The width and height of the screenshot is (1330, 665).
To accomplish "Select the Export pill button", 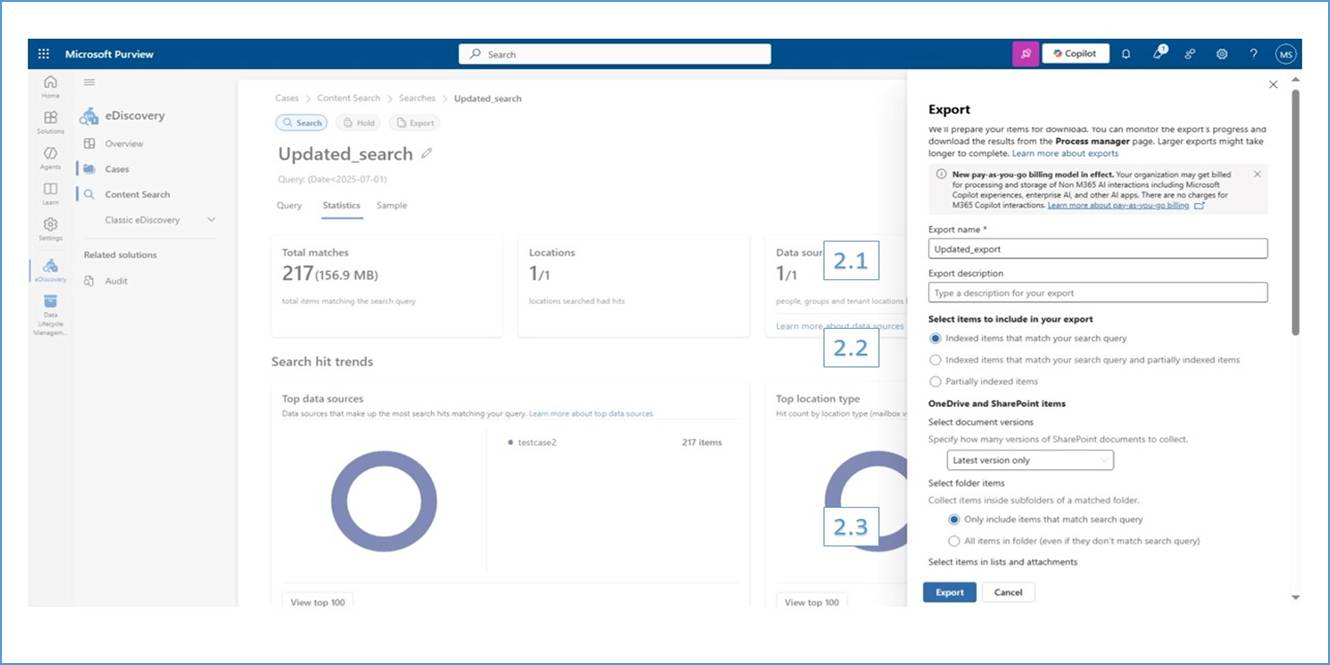I will click(414, 123).
